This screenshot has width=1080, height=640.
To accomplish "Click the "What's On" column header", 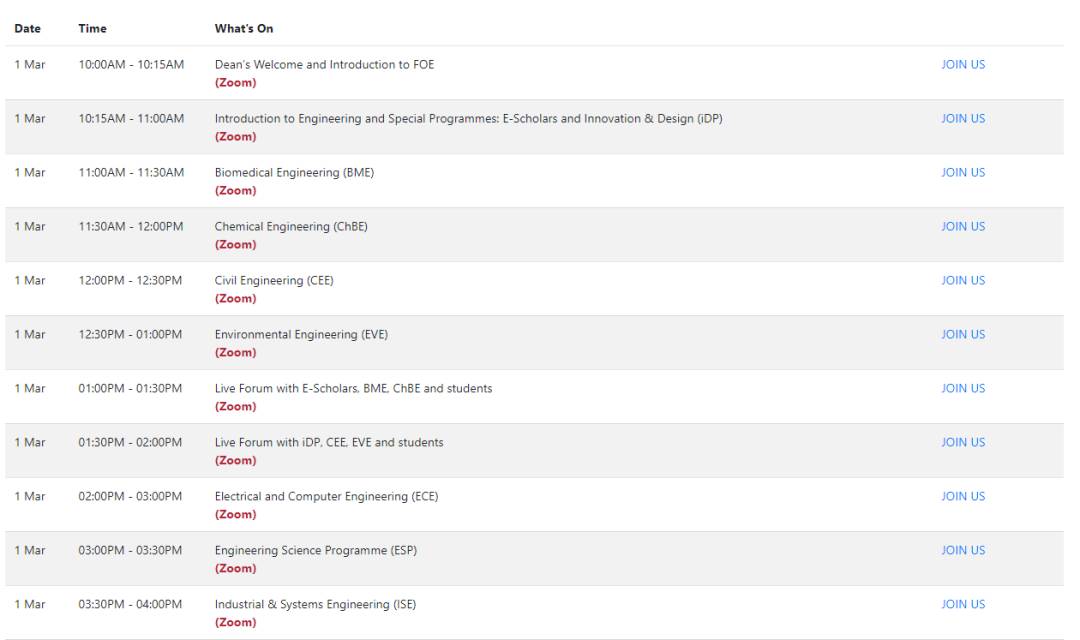I will pyautogui.click(x=244, y=29).
